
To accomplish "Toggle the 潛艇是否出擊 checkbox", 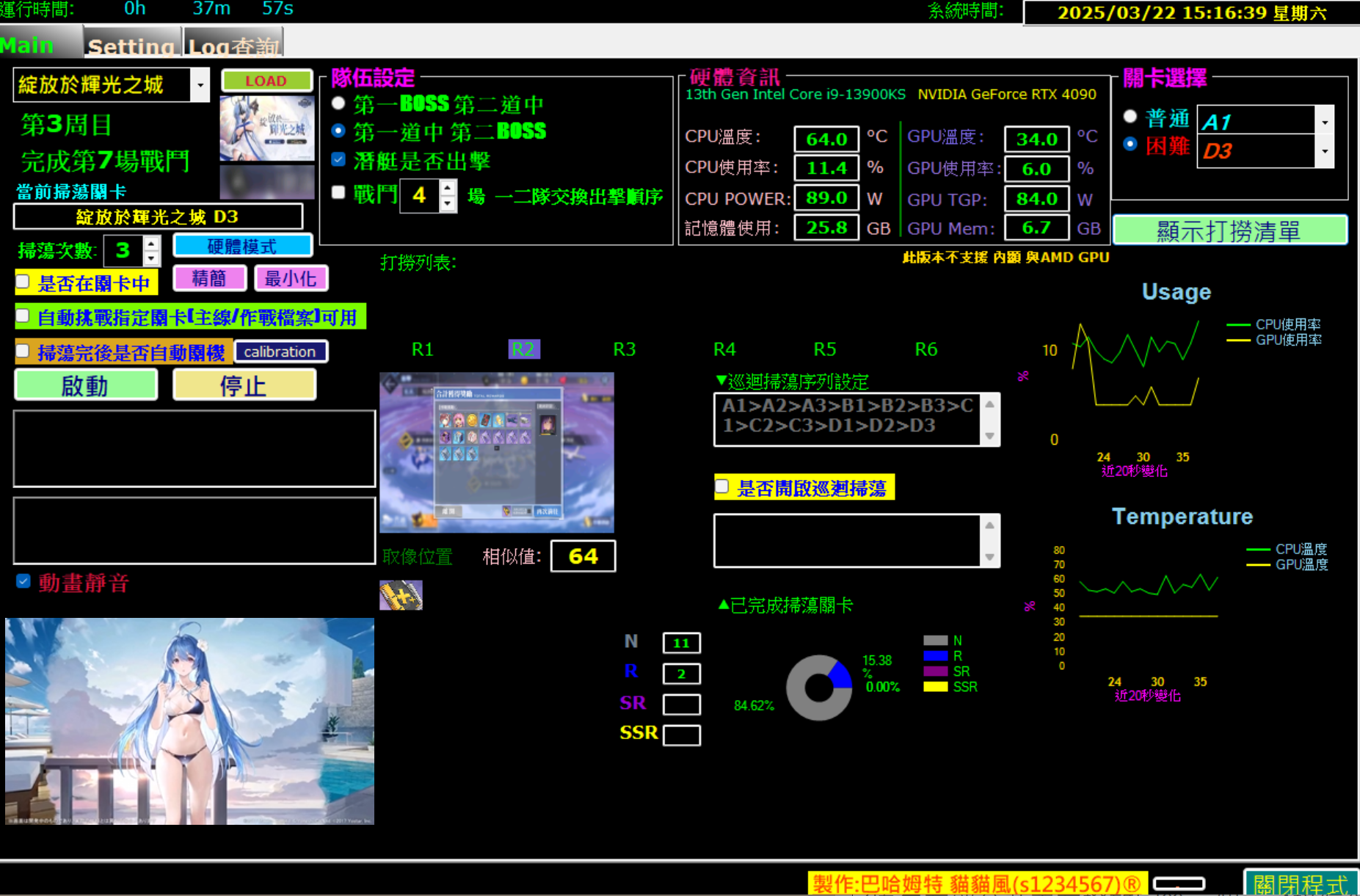I will [x=338, y=160].
